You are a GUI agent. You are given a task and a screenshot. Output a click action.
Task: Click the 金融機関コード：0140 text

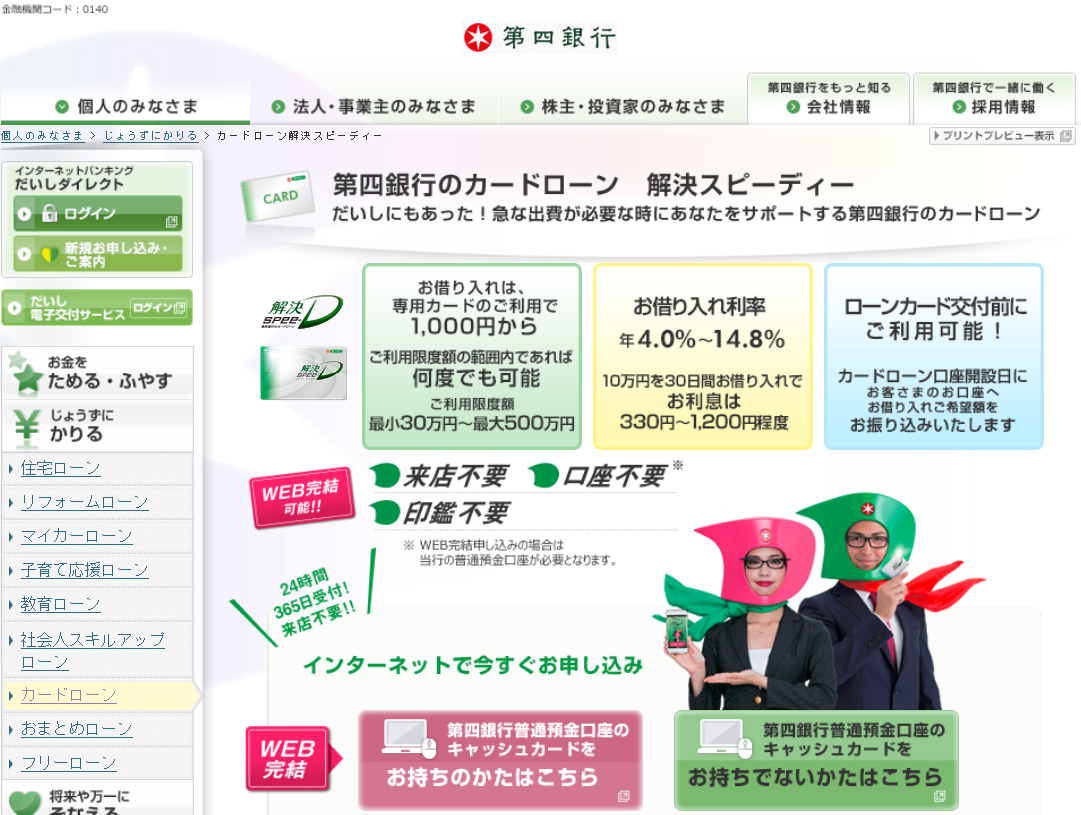(54, 9)
